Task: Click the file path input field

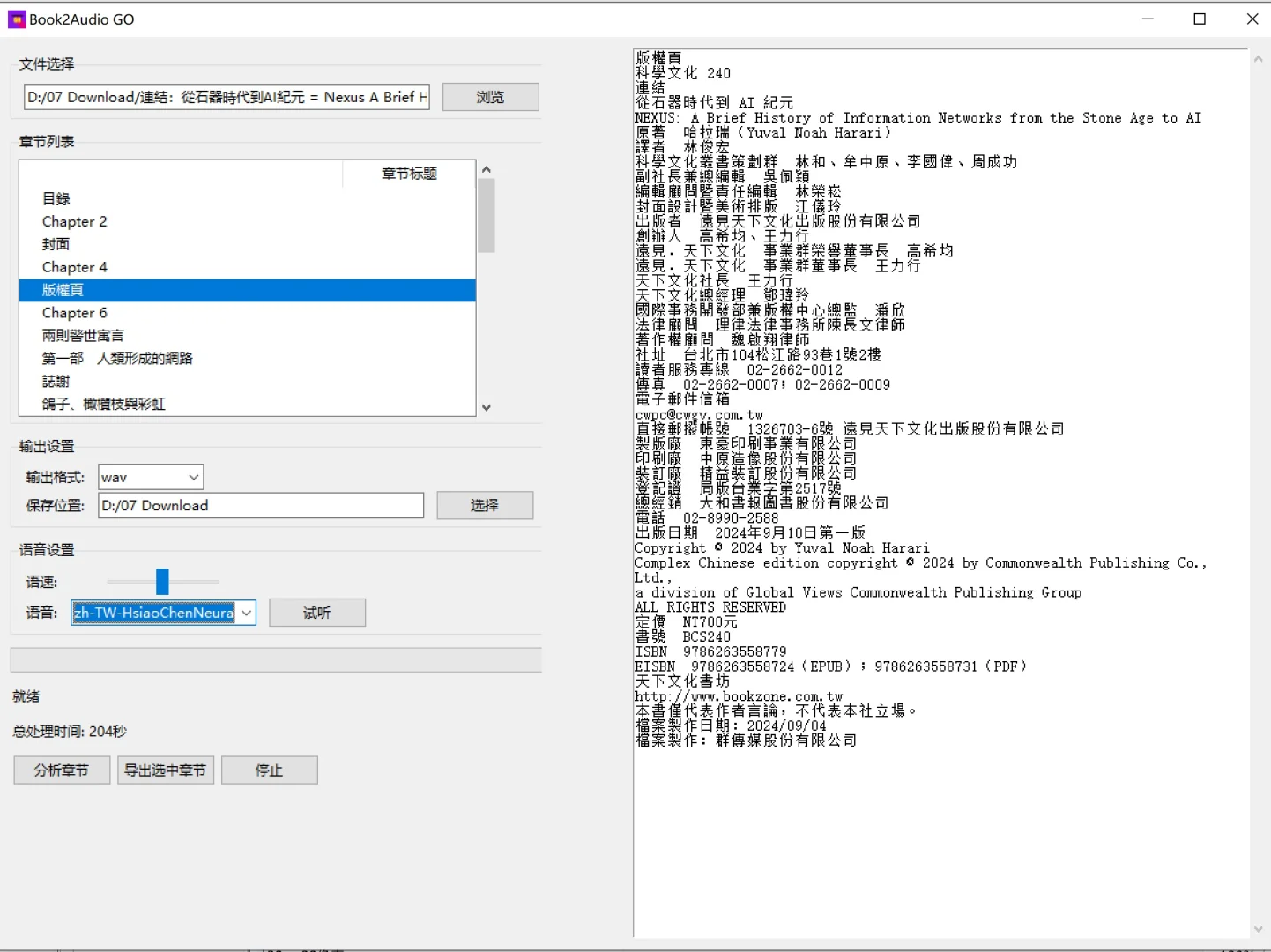Action: pos(227,97)
